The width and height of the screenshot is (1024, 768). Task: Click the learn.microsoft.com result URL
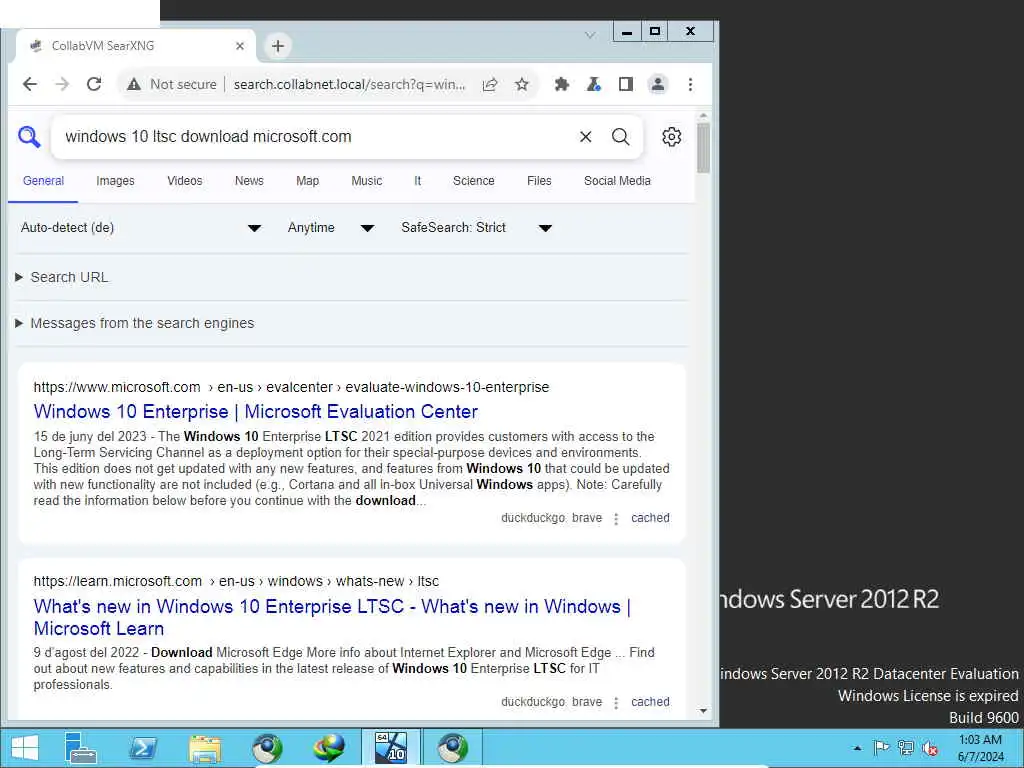(236, 581)
